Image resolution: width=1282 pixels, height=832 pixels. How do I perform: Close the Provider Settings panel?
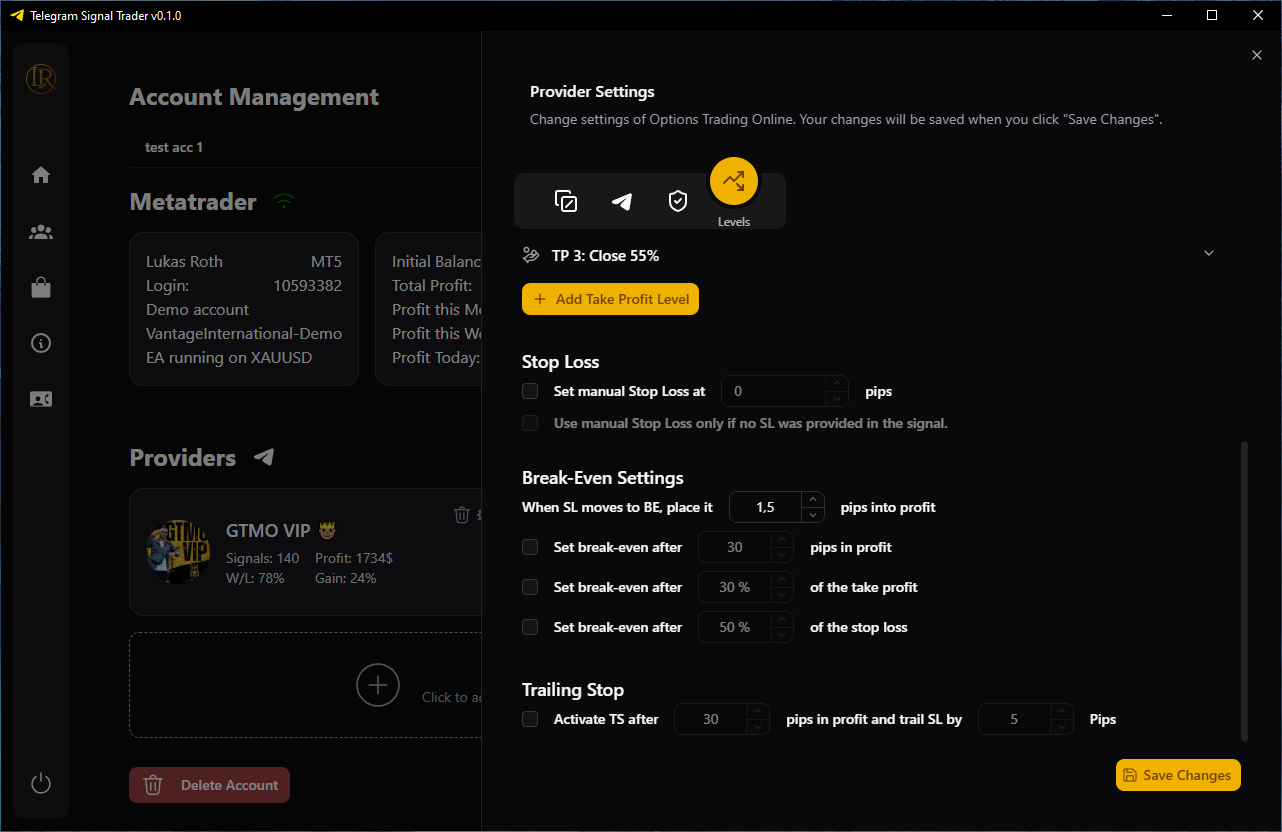1257,55
